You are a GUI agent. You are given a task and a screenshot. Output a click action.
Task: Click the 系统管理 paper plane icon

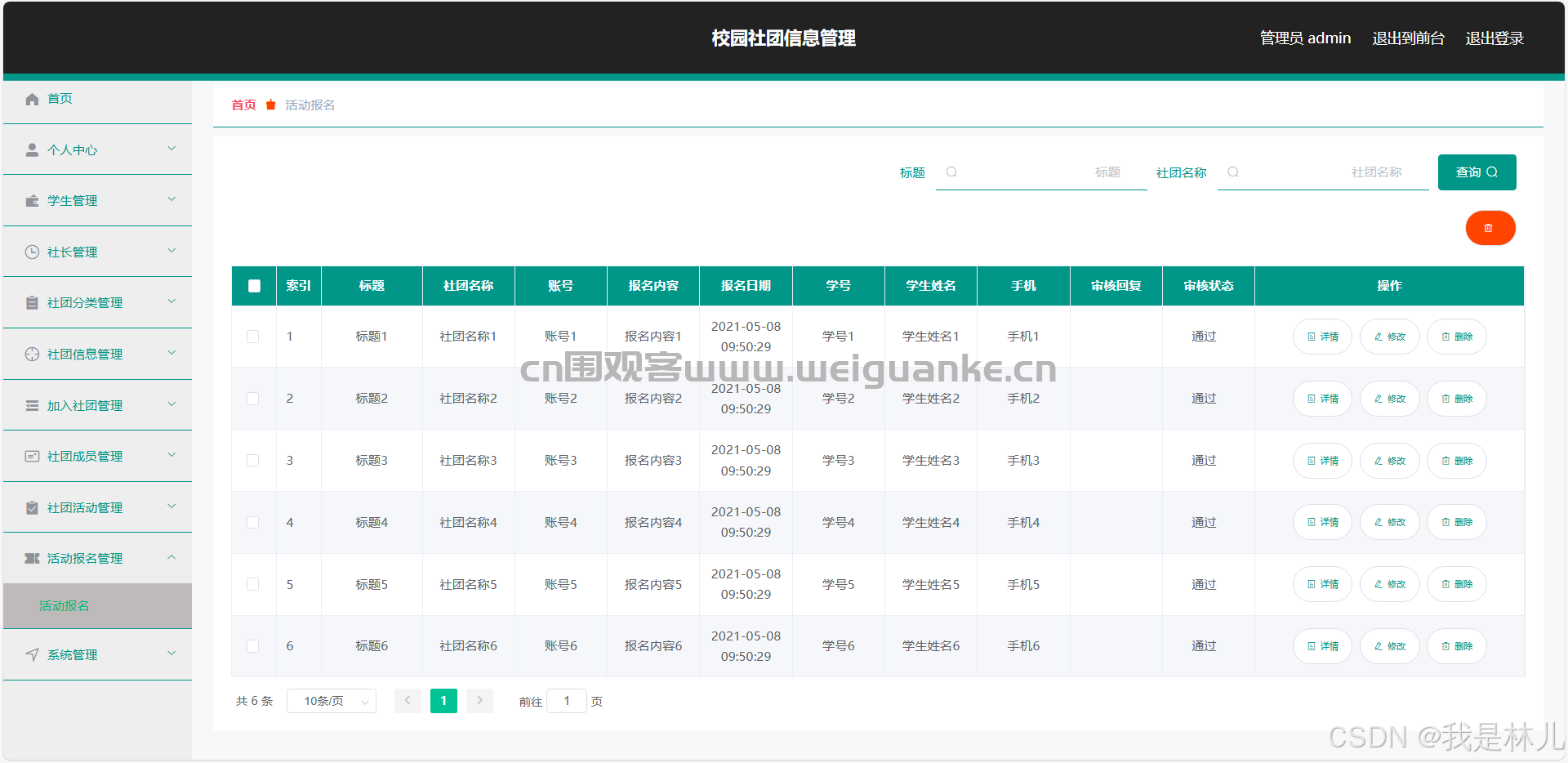(x=32, y=654)
